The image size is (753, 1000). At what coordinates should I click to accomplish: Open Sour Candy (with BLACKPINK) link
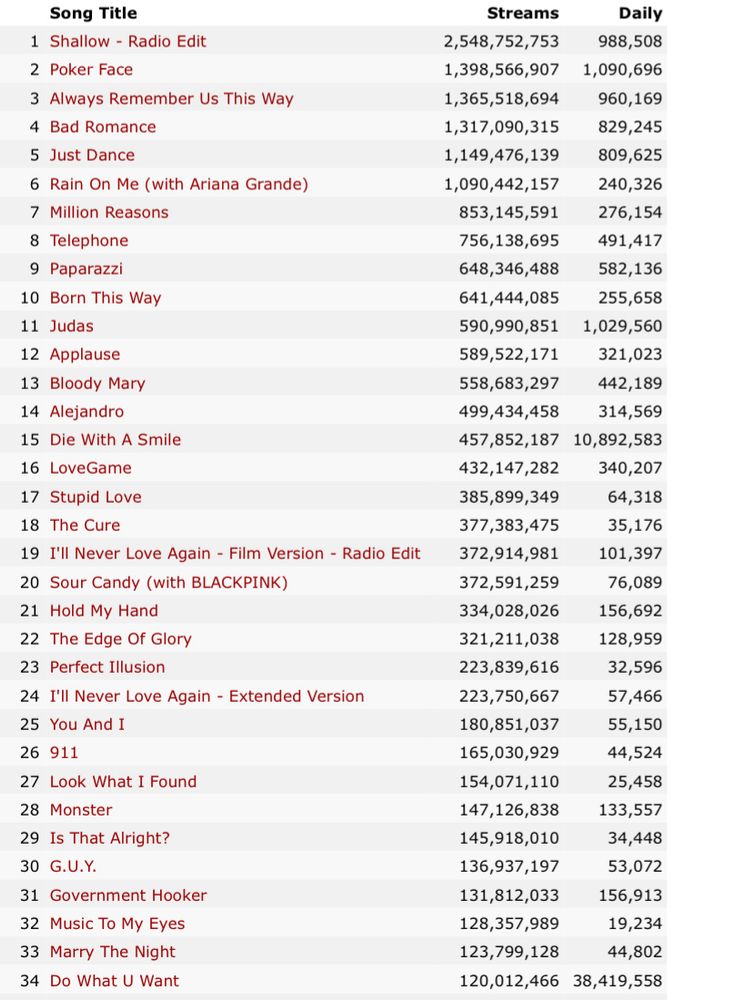click(169, 582)
